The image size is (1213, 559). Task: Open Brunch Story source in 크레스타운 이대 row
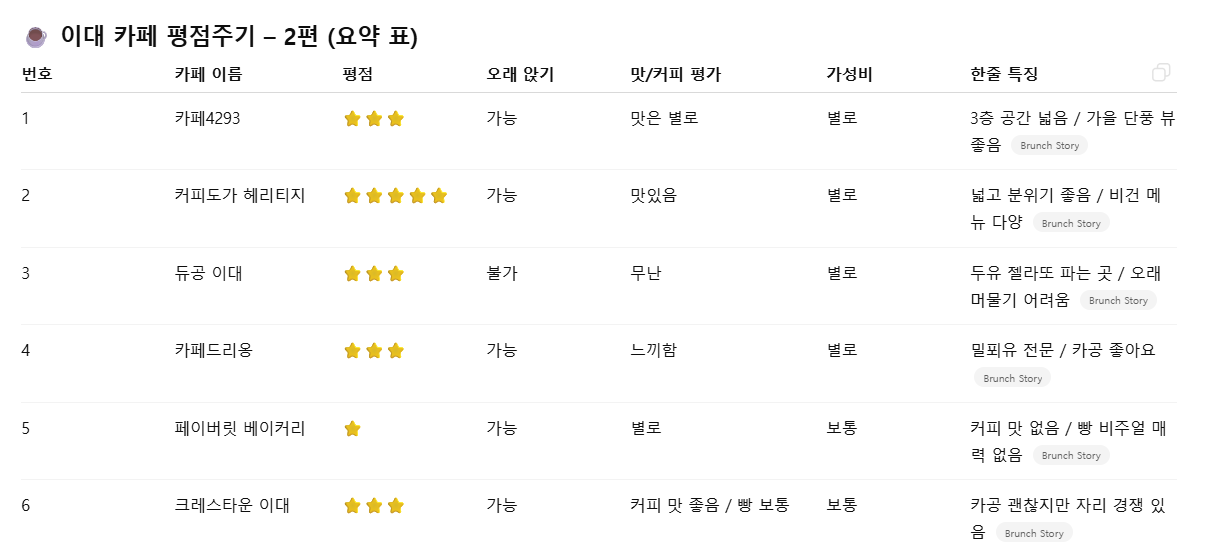1034,533
